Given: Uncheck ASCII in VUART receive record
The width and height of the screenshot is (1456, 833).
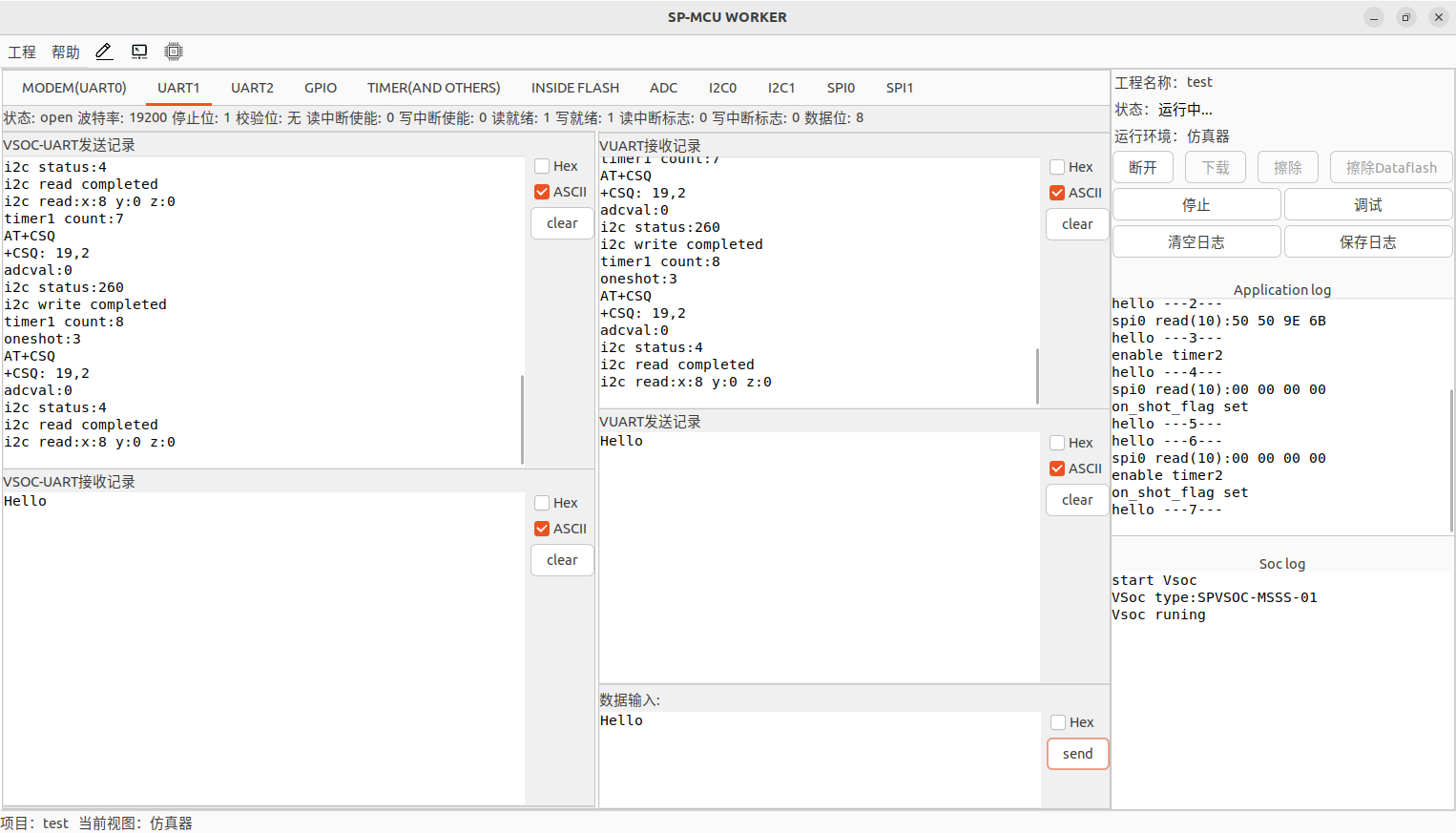Looking at the screenshot, I should coord(1057,193).
